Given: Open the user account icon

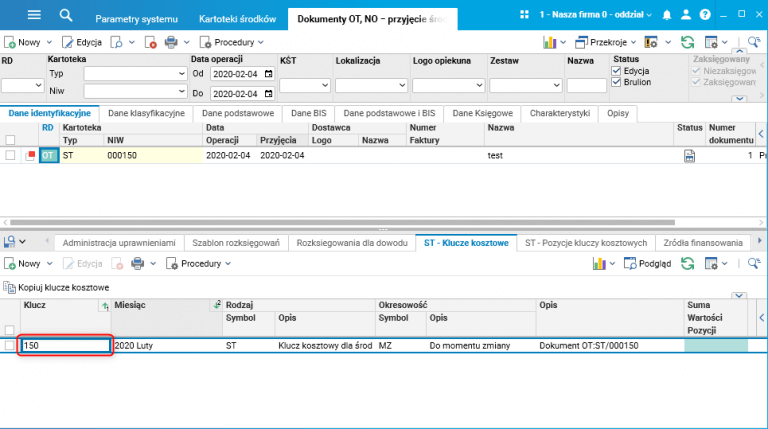Looking at the screenshot, I should tap(686, 15).
